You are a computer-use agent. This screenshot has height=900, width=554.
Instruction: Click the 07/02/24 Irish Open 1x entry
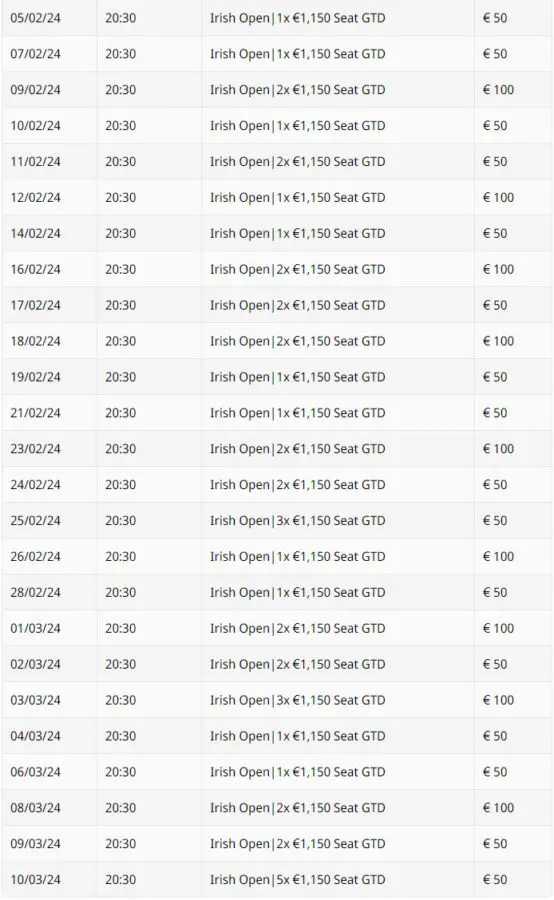tap(297, 54)
